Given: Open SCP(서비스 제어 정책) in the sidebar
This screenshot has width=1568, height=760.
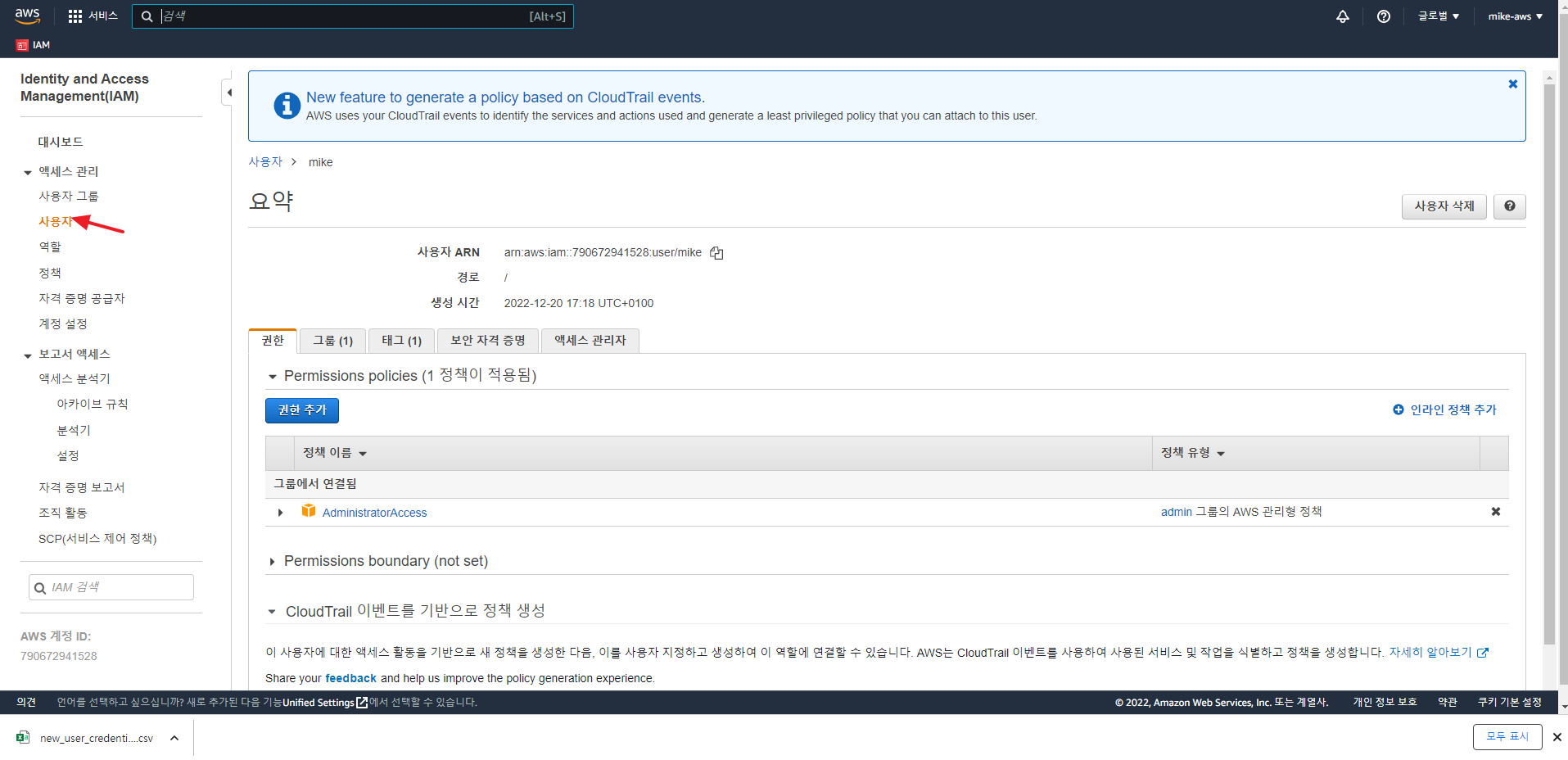Looking at the screenshot, I should pos(97,538).
